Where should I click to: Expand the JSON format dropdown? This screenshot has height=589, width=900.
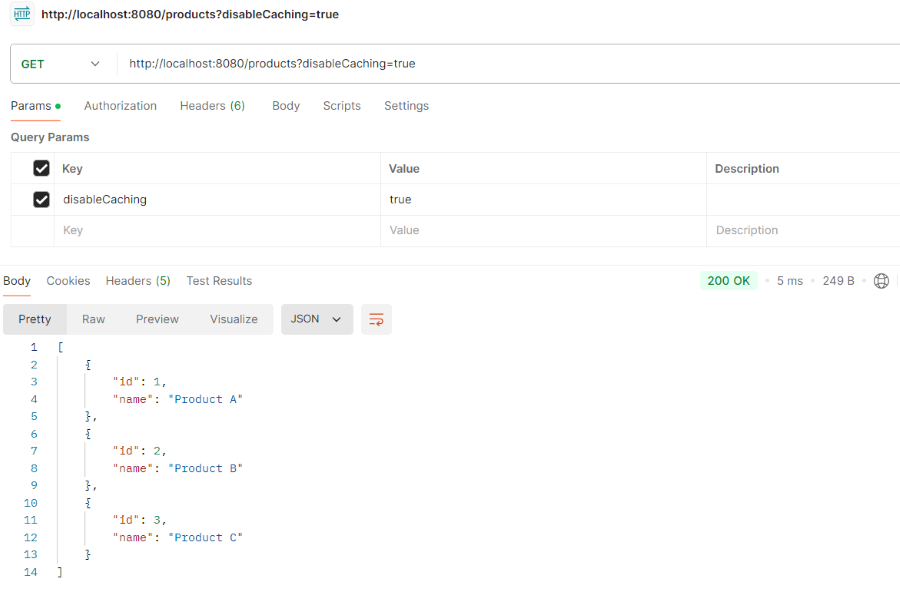[317, 319]
